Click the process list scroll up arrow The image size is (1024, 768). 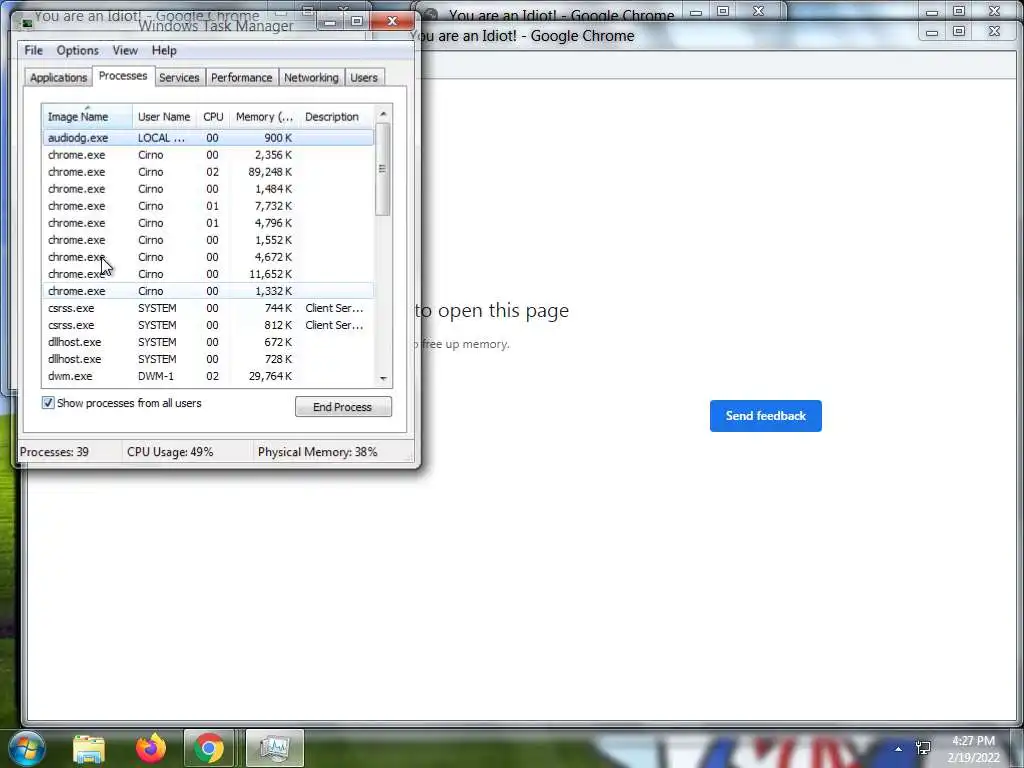pos(383,114)
